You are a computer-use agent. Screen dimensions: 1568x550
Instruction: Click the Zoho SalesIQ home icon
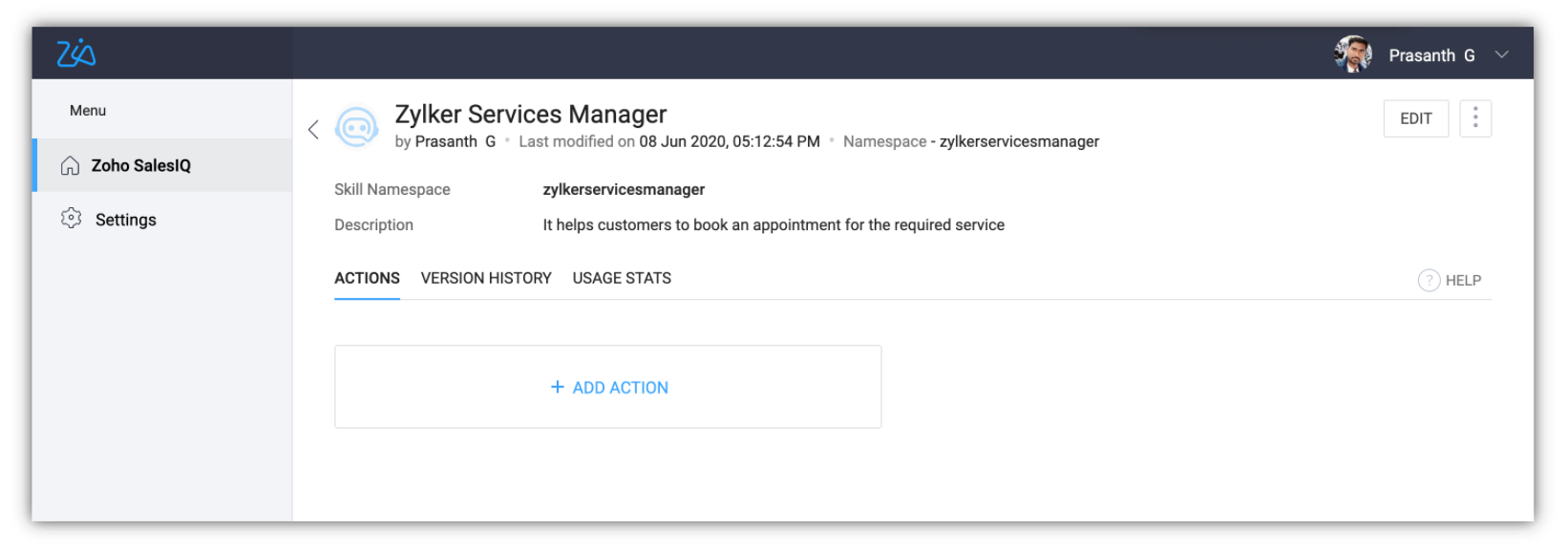click(x=70, y=166)
